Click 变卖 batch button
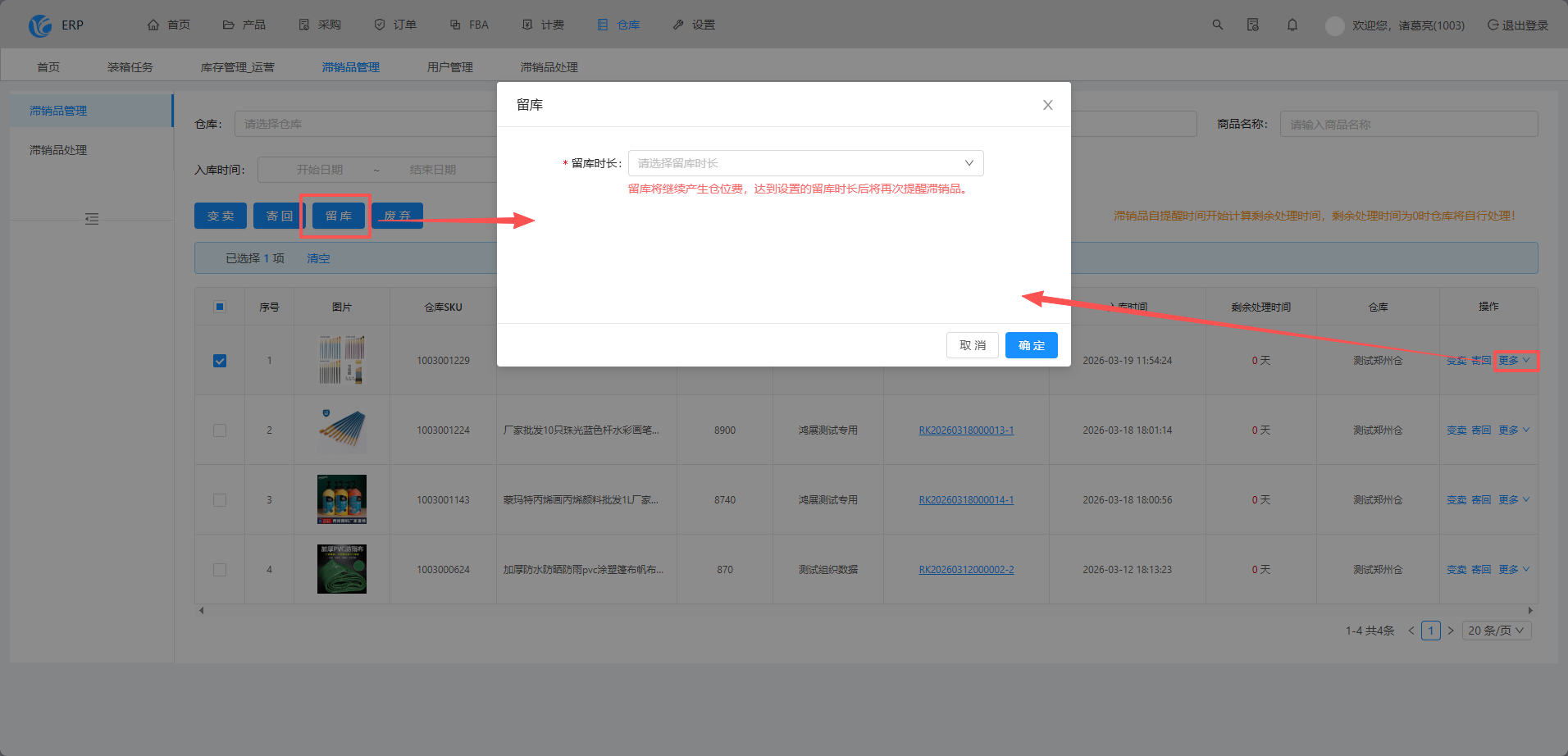The height and width of the screenshot is (756, 1568). (221, 216)
